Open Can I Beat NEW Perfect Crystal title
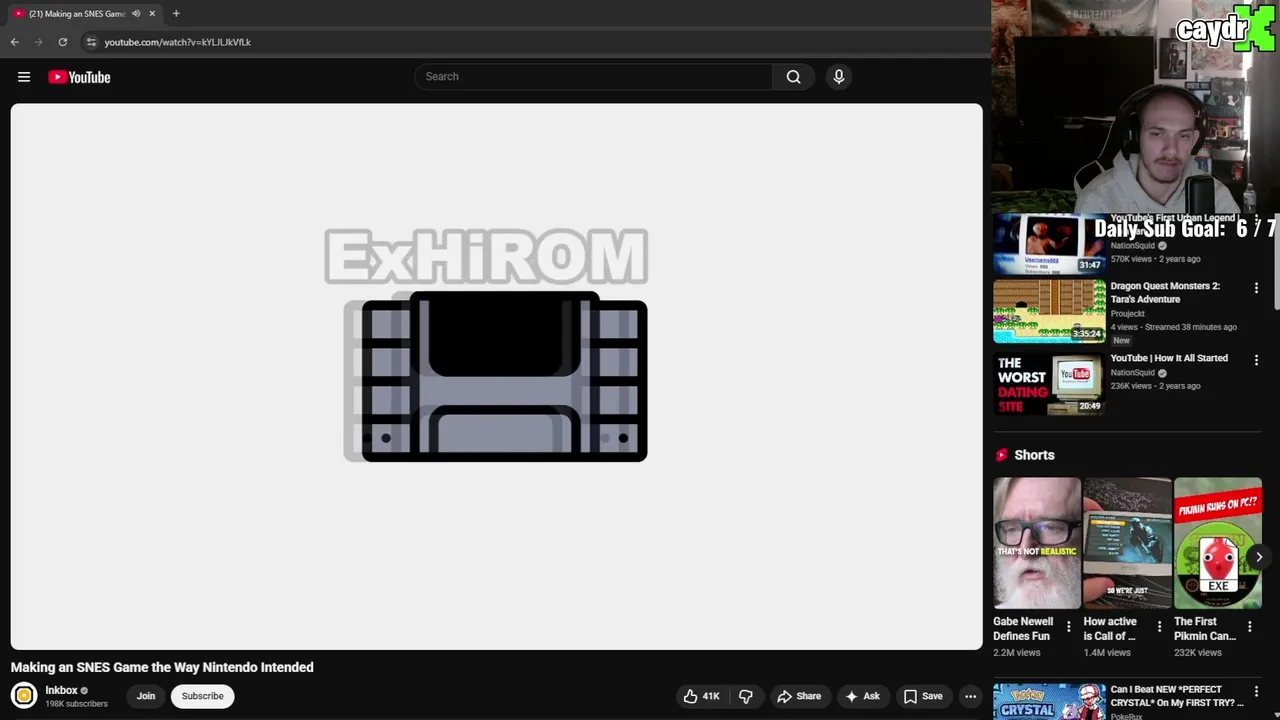1280x720 pixels. (1177, 696)
